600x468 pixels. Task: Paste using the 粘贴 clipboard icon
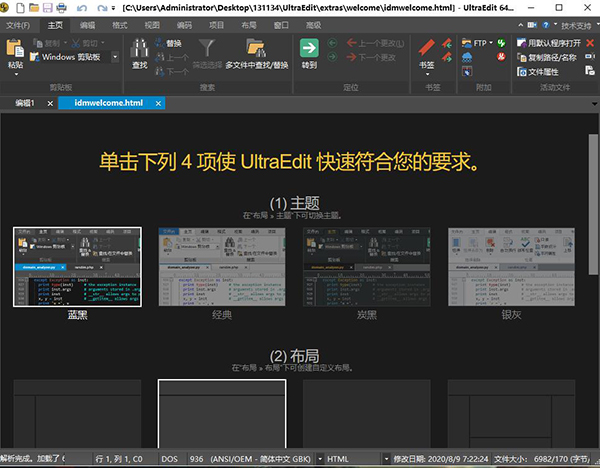click(15, 49)
